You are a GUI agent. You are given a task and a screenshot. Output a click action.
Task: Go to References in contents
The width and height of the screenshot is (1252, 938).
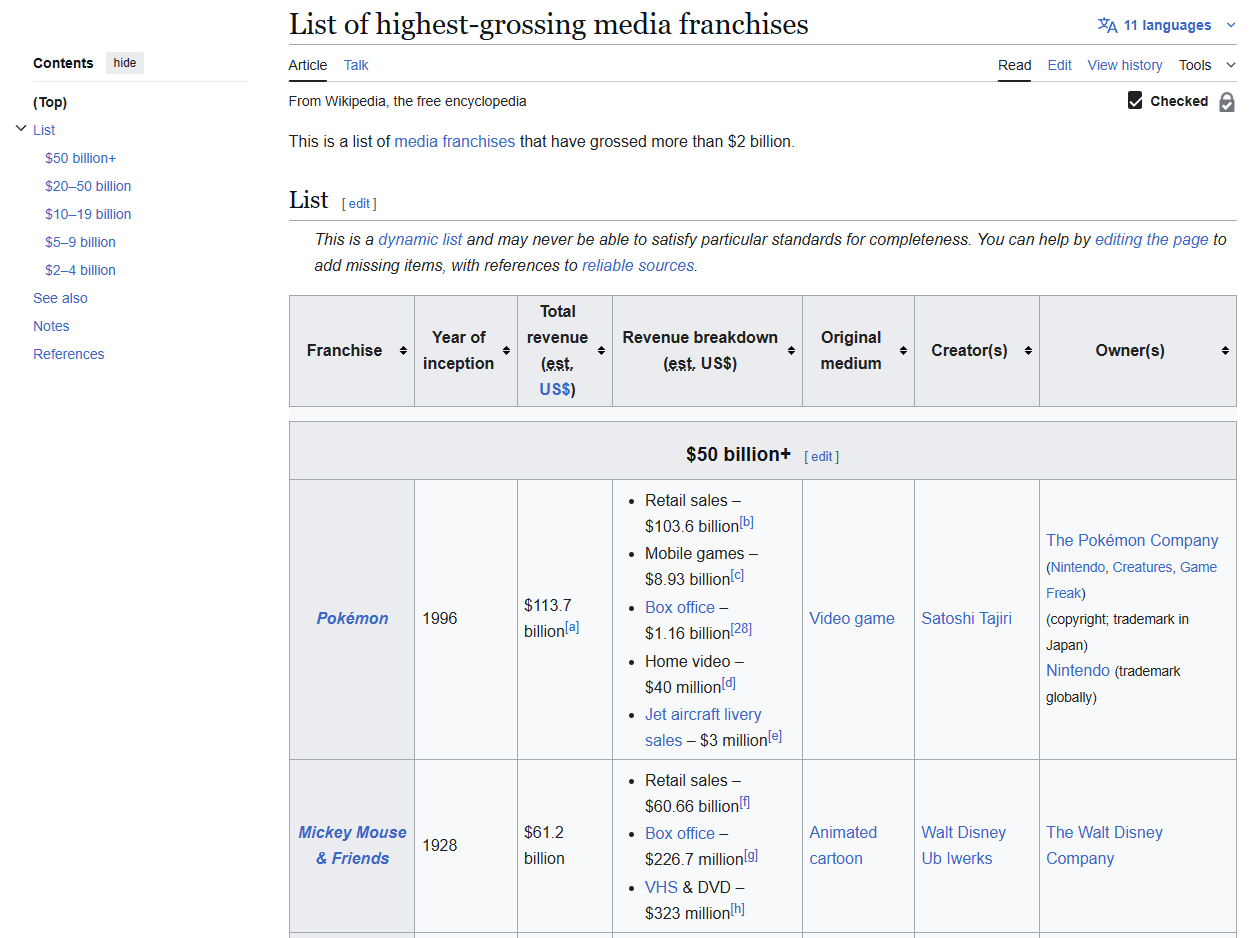pyautogui.click(x=68, y=354)
